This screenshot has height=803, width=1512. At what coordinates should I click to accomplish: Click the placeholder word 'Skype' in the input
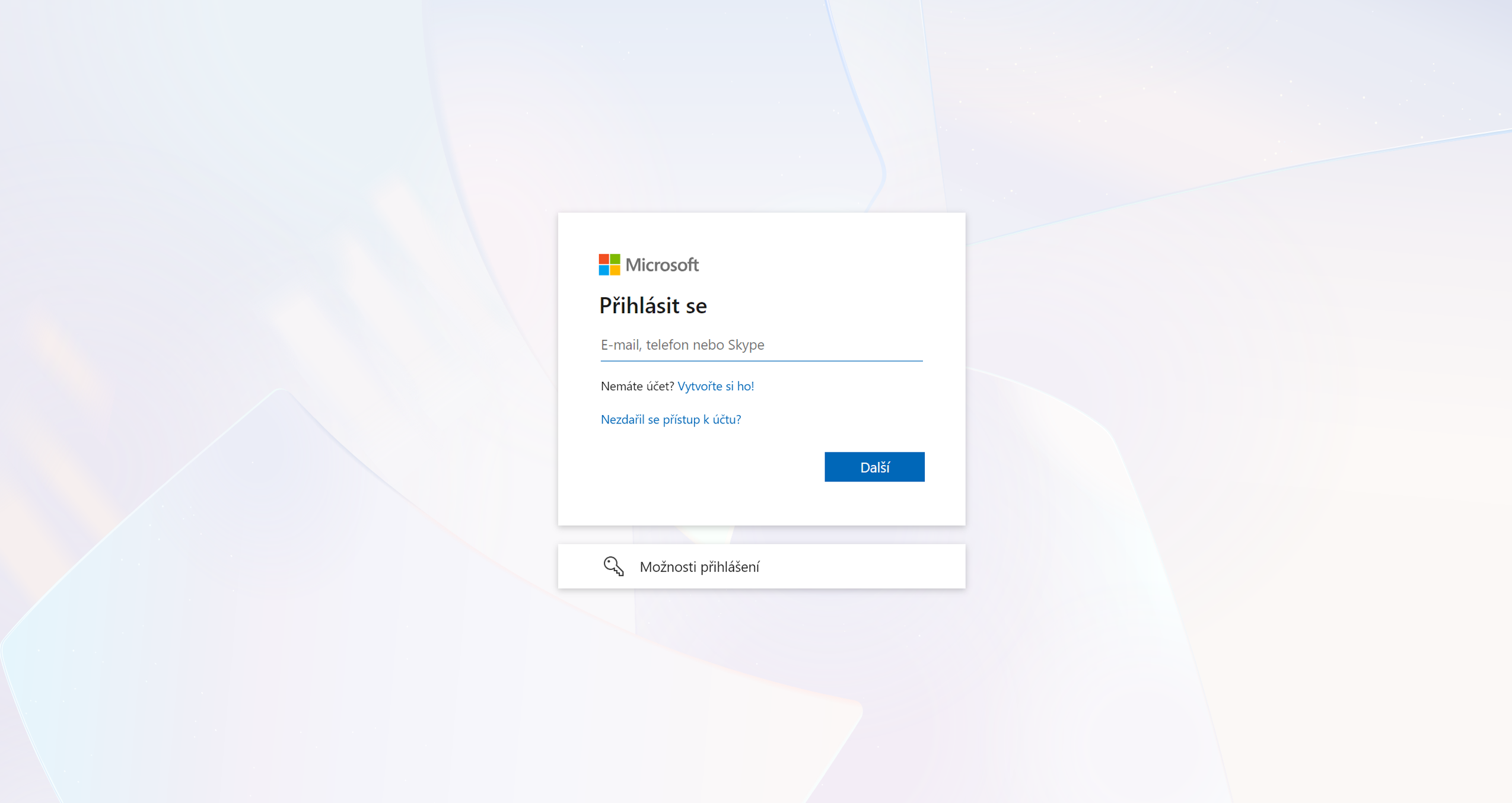[x=746, y=345]
